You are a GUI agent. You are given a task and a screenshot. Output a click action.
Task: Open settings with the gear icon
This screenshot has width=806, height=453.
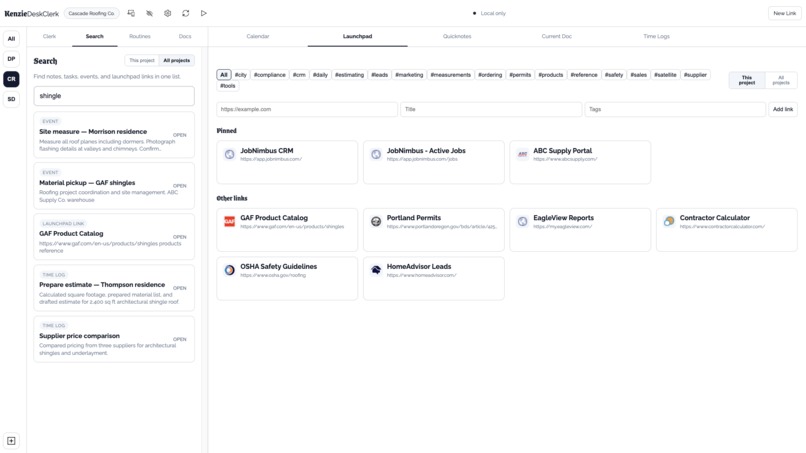pos(168,13)
